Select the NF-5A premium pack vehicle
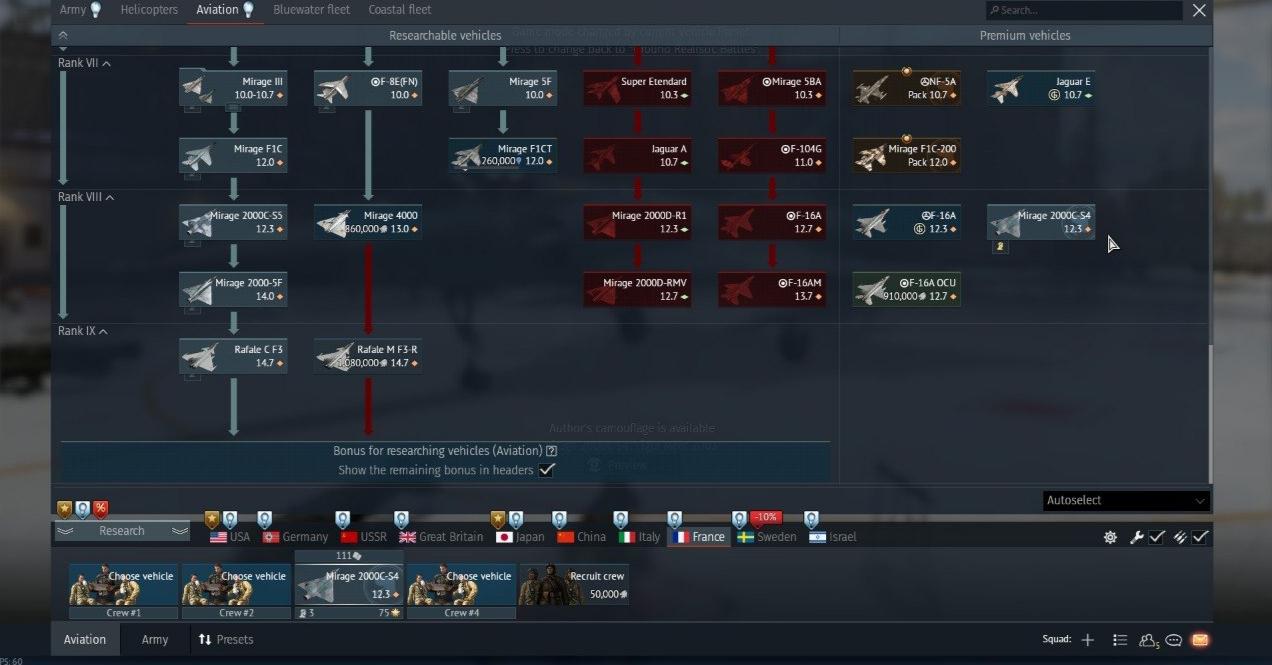 [907, 88]
